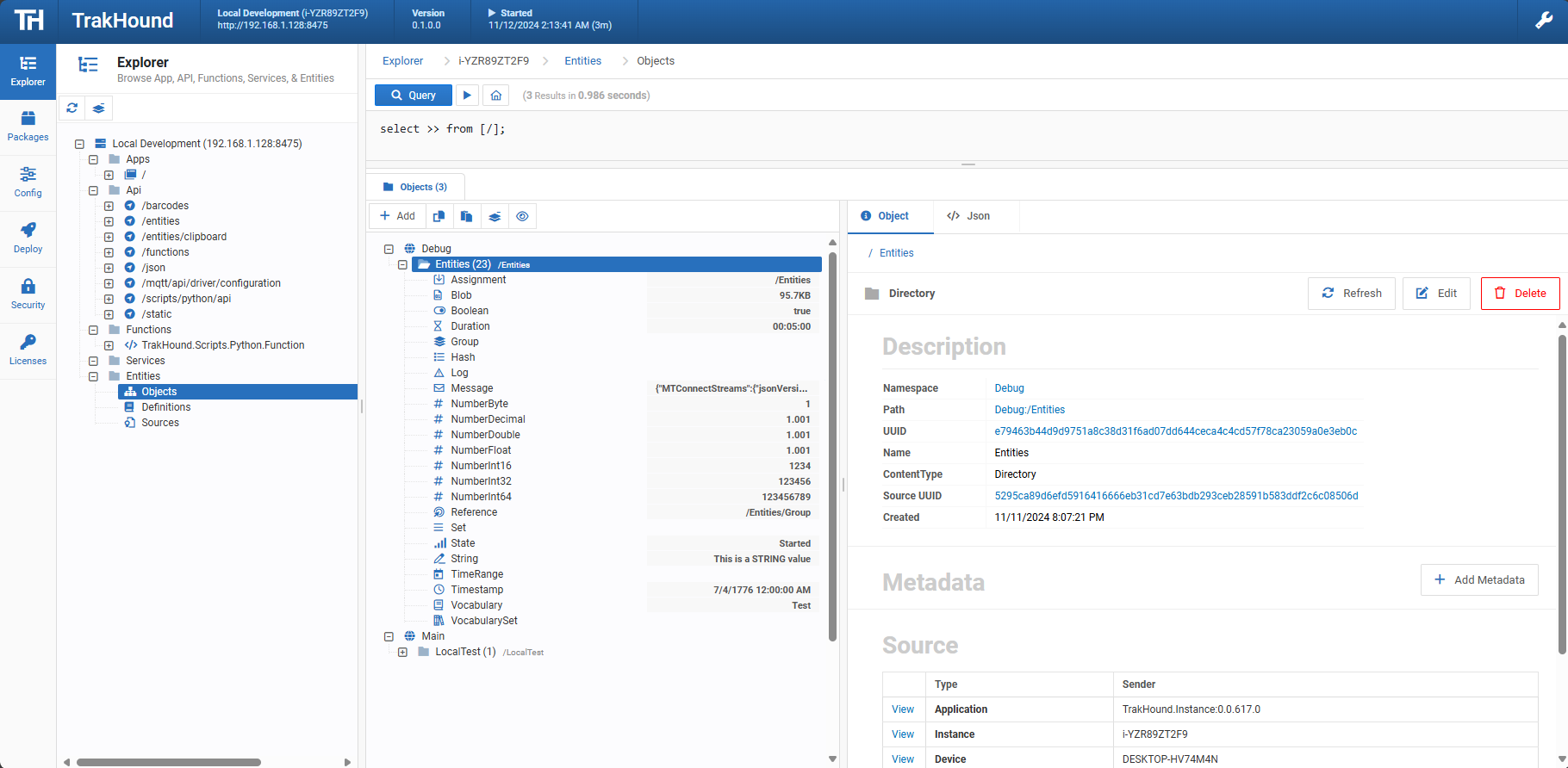Click the copy icon in objects toolbar
Image resolution: width=1568 pixels, height=768 pixels.
pos(439,216)
